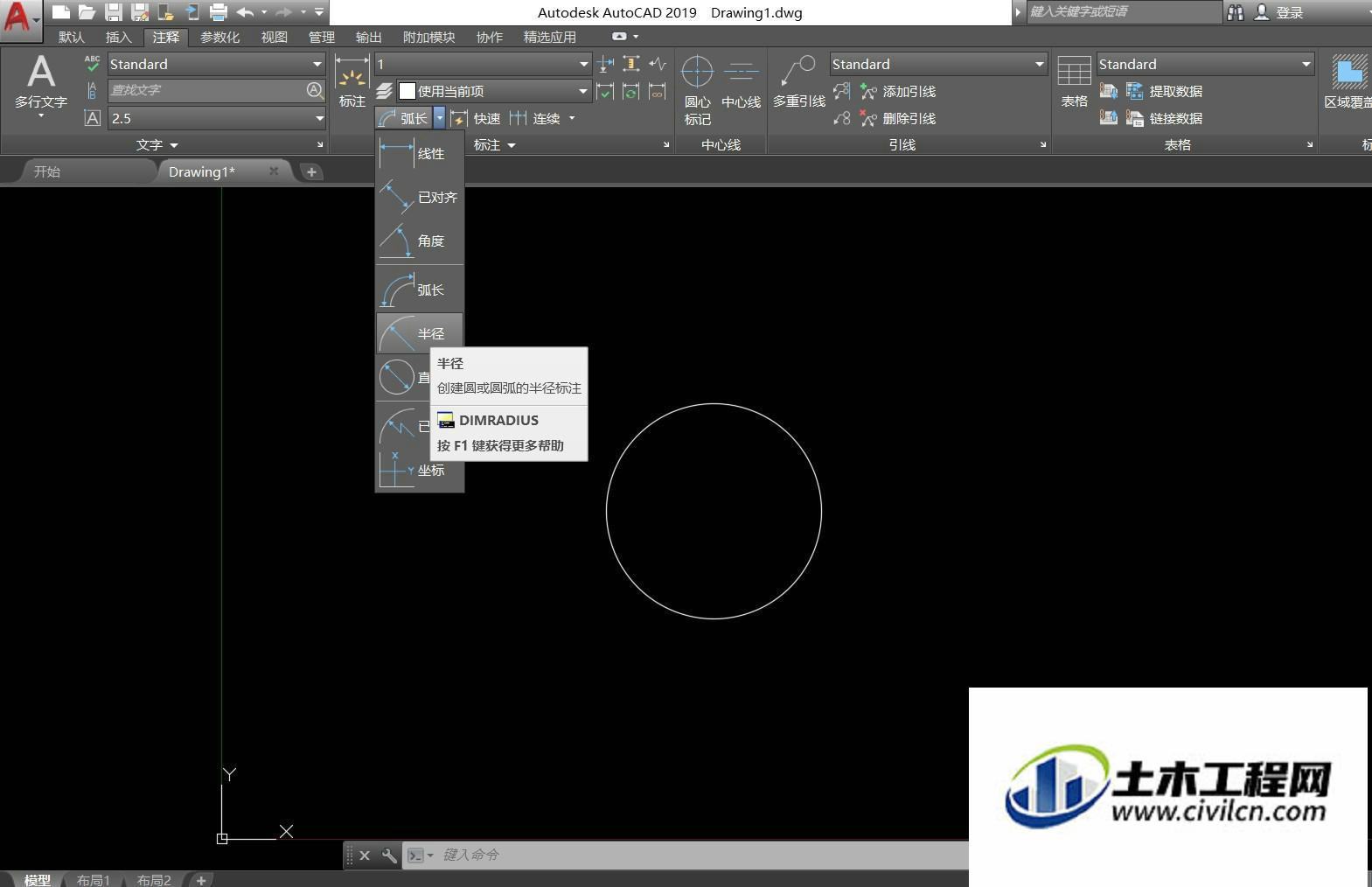Click the dimension layer white color swatch
The height and width of the screenshot is (887, 1372).
407,91
